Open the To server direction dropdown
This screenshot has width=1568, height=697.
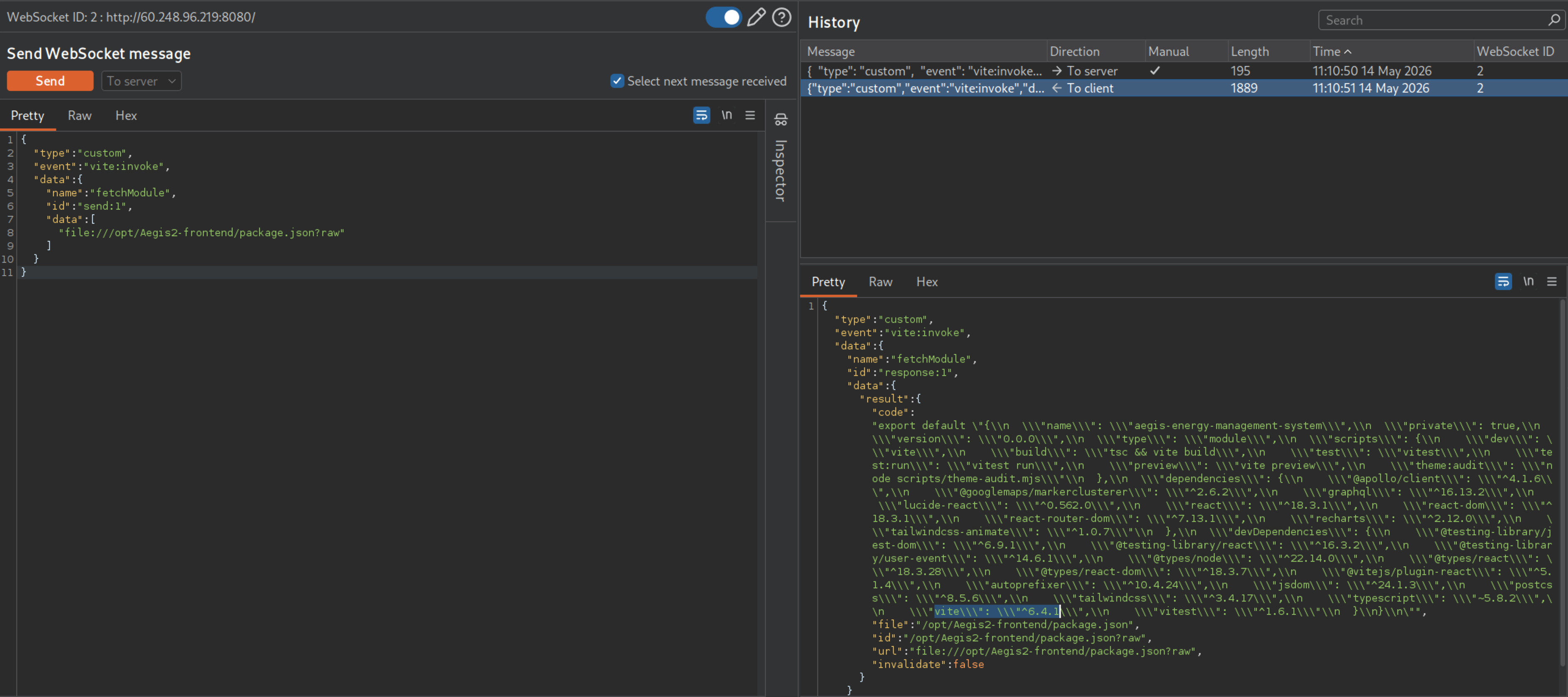[x=141, y=81]
